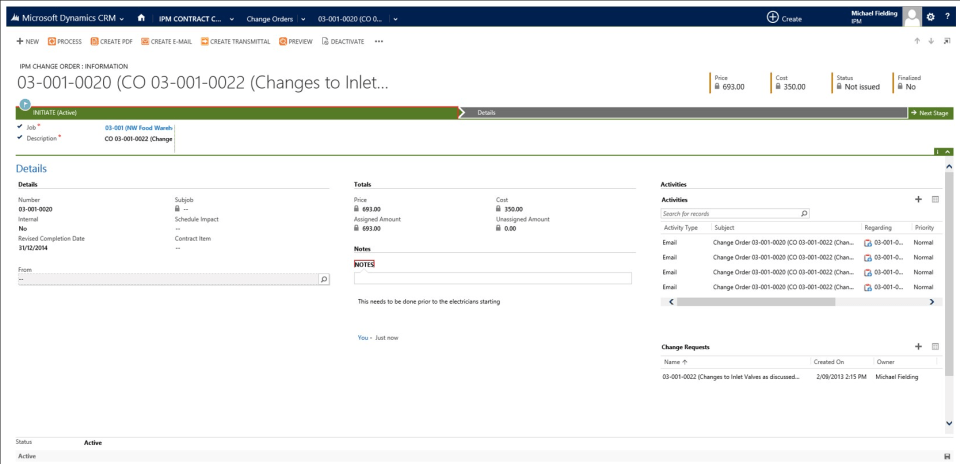Click CREATE TRANSMITTAL command
The image size is (960, 464).
pyautogui.click(x=235, y=42)
